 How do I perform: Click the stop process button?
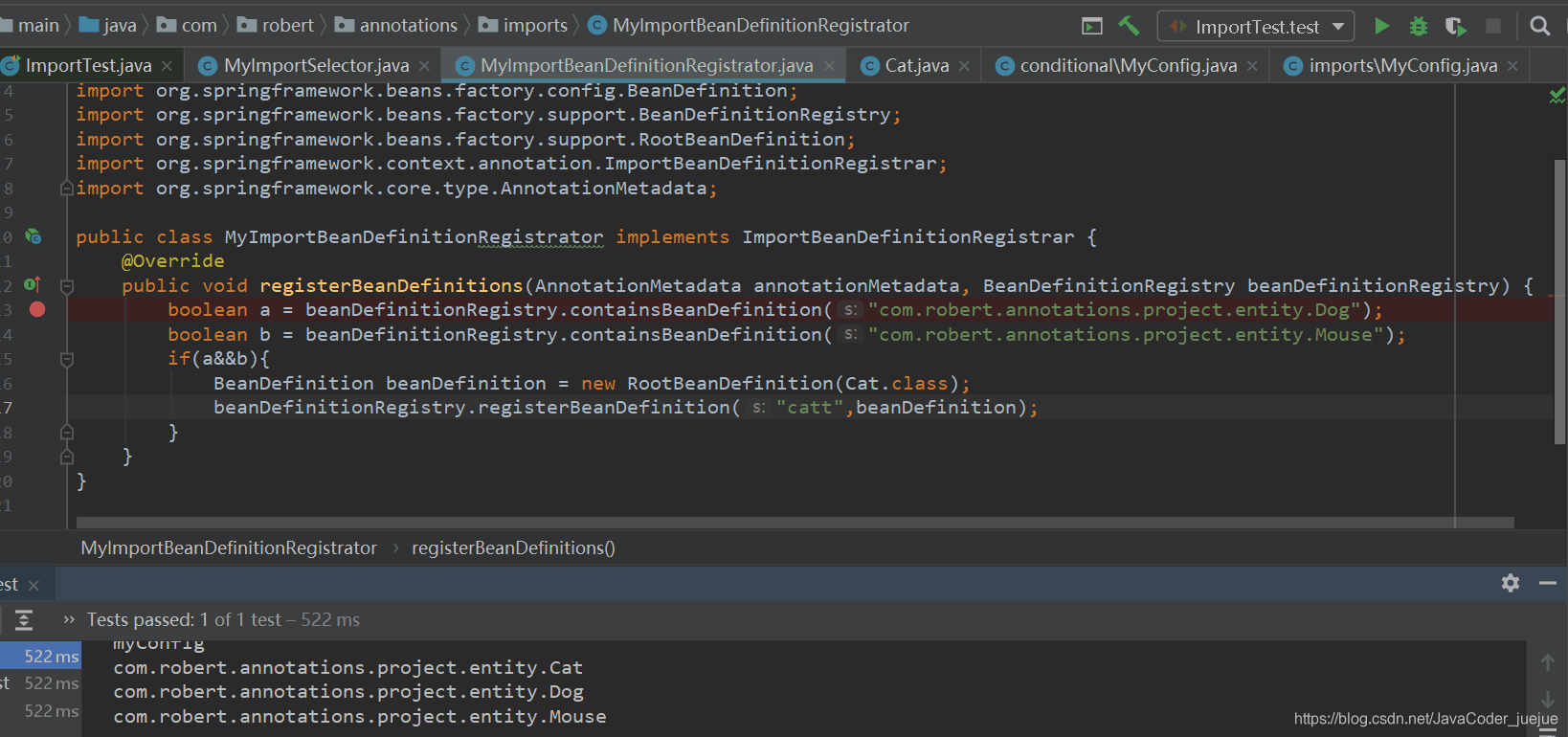tap(1493, 26)
